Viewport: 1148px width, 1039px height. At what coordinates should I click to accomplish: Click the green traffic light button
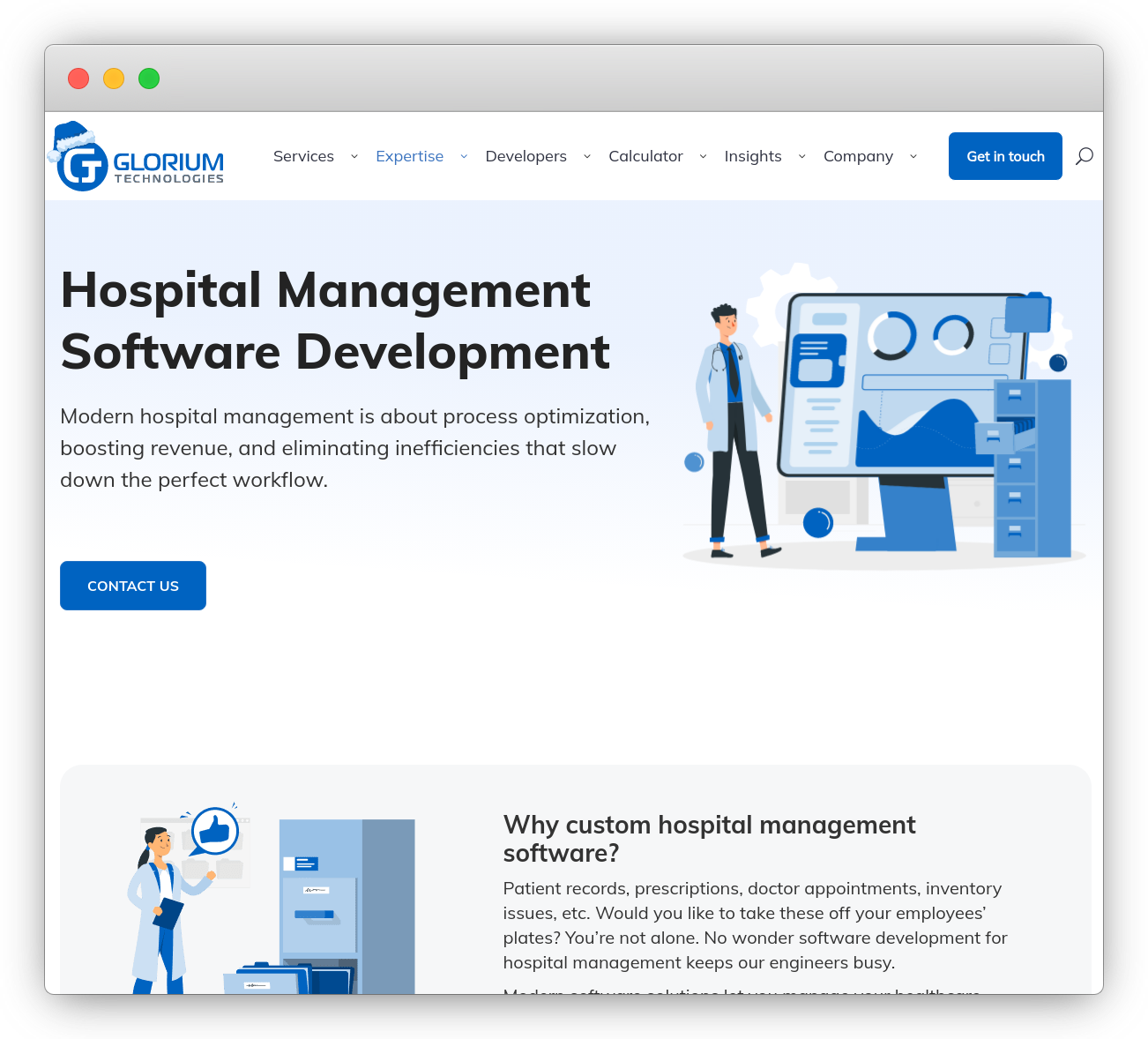click(x=149, y=78)
